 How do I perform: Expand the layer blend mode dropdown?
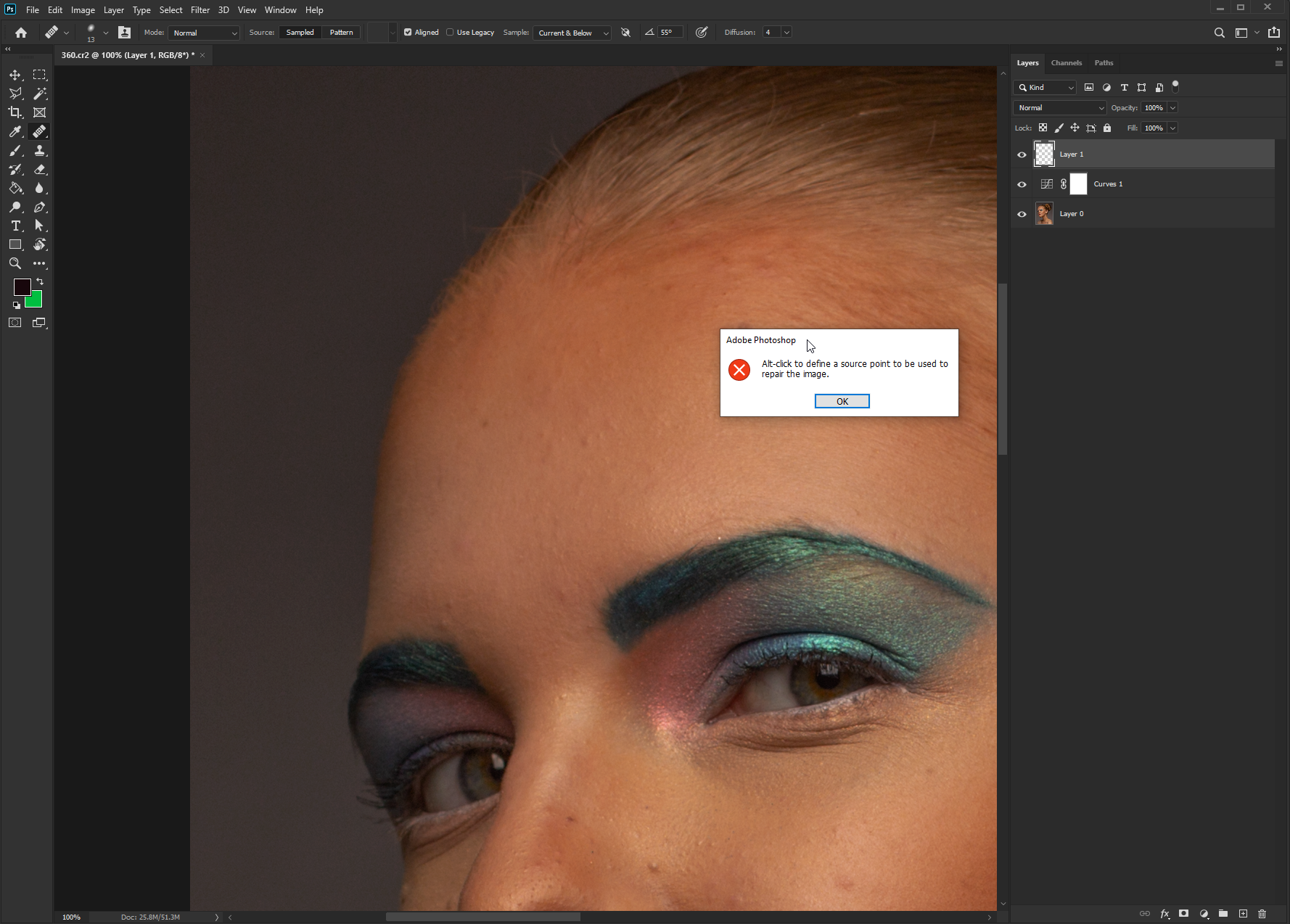pyautogui.click(x=1059, y=108)
